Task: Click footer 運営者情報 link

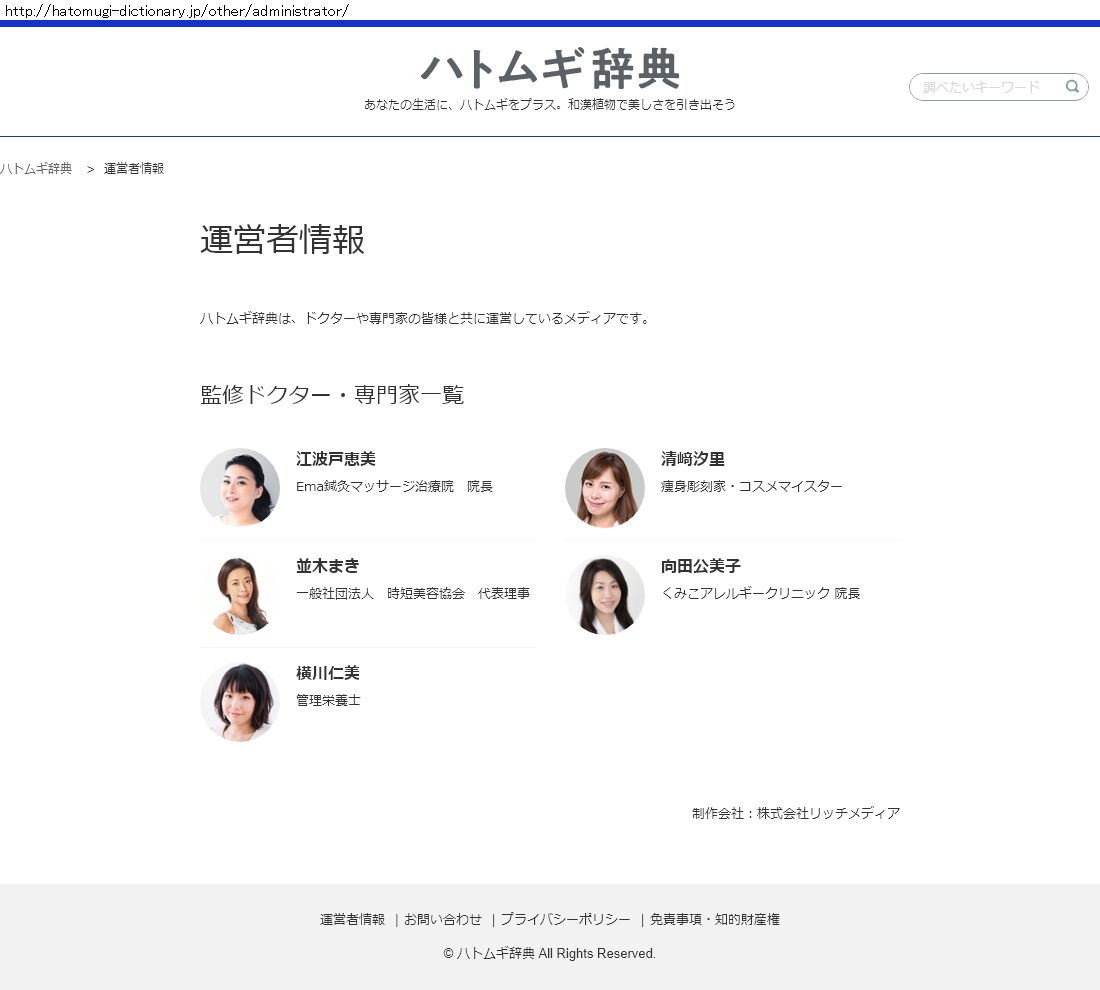Action: pyautogui.click(x=352, y=919)
